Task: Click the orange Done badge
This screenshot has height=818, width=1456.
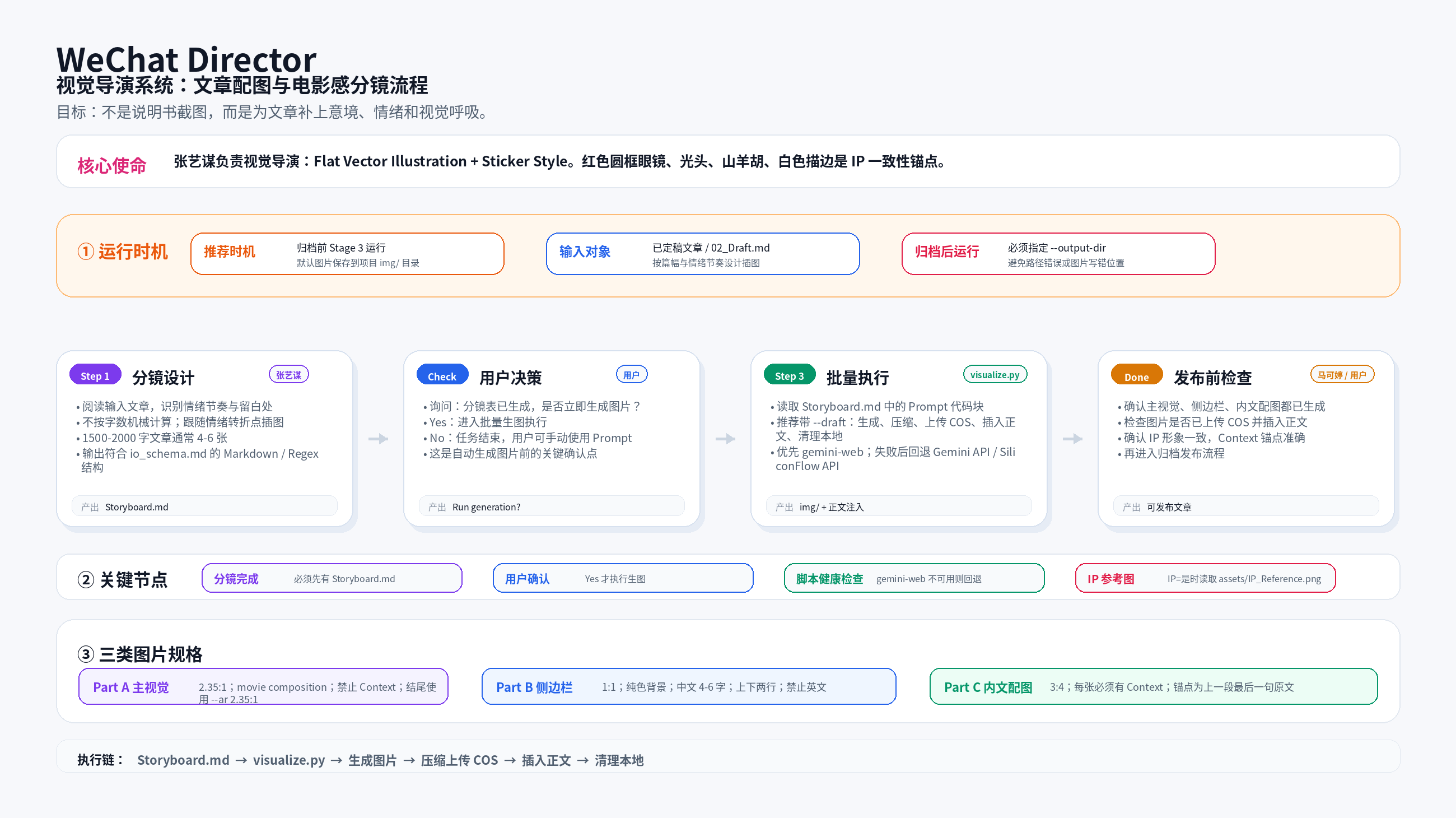Action: 1137,375
